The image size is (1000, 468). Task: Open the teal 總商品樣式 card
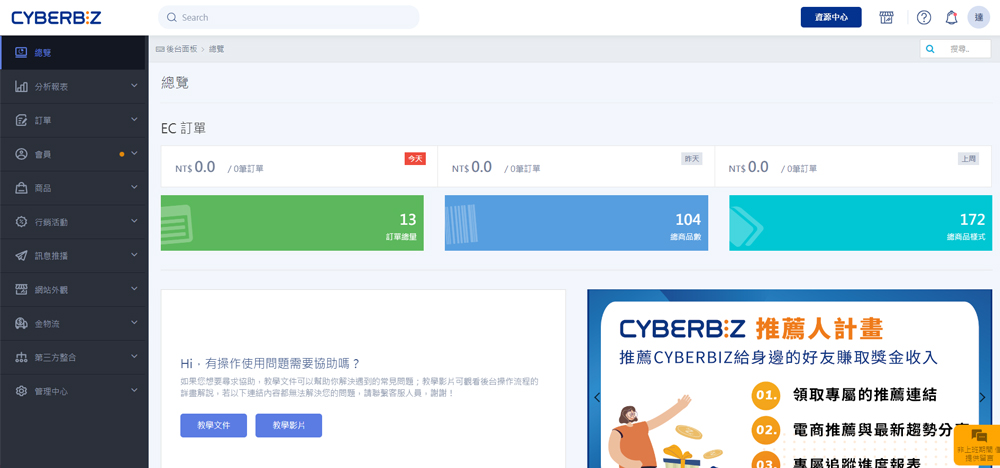(x=861, y=223)
